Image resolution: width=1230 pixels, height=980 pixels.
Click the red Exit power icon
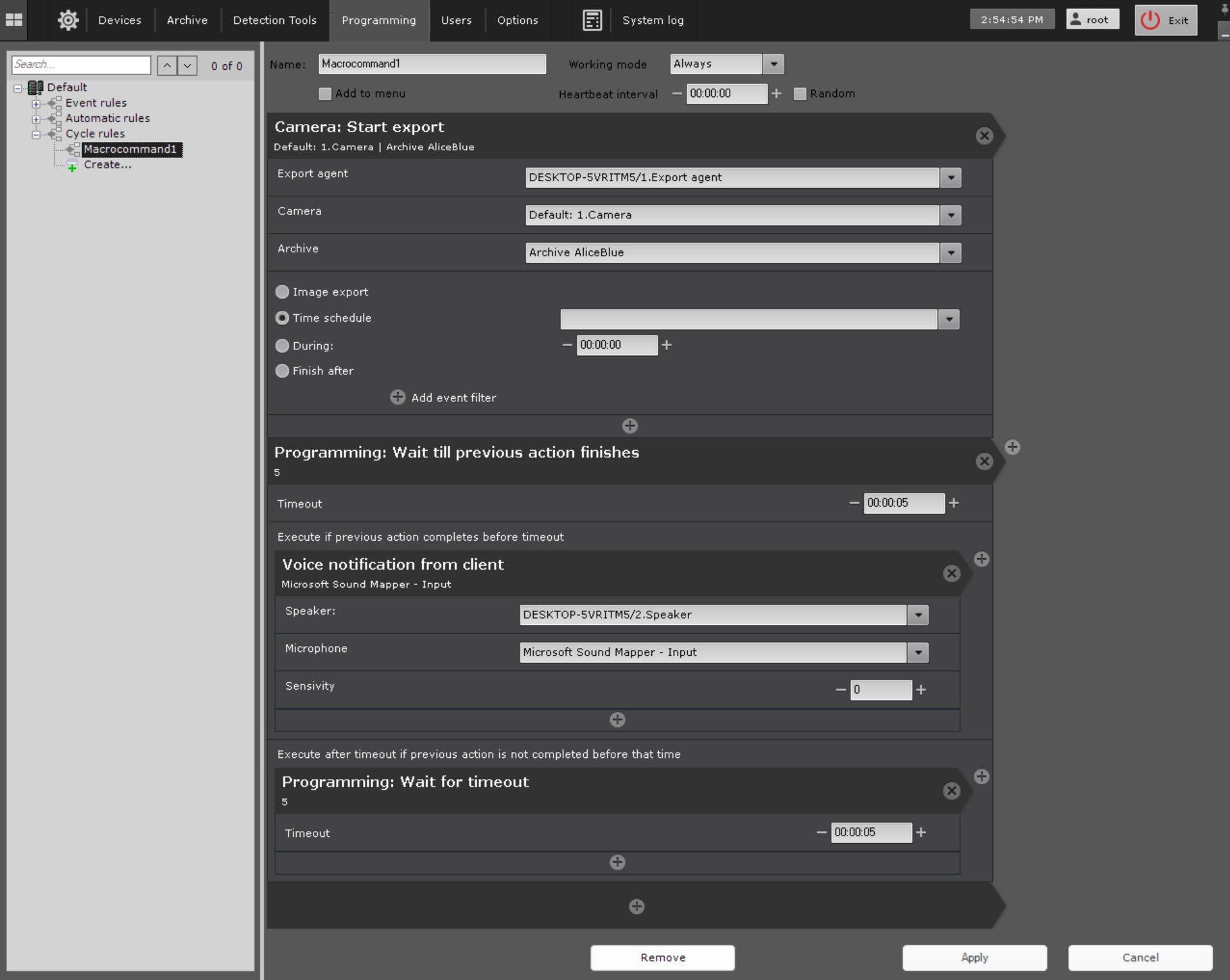(1150, 20)
